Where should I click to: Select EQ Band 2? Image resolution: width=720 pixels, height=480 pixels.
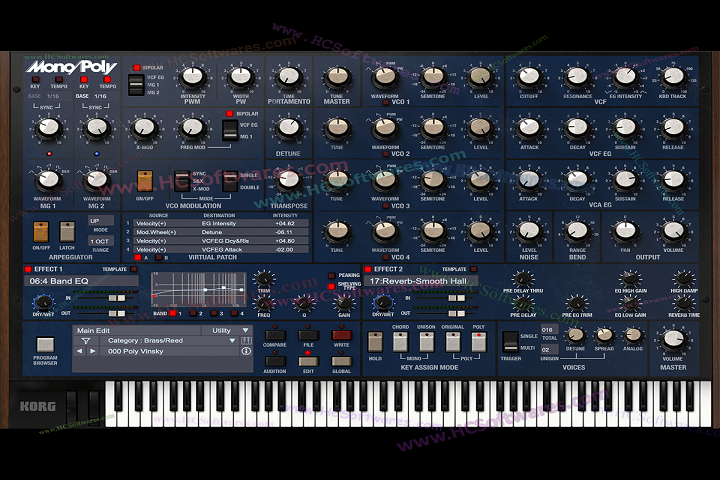pyautogui.click(x=193, y=313)
